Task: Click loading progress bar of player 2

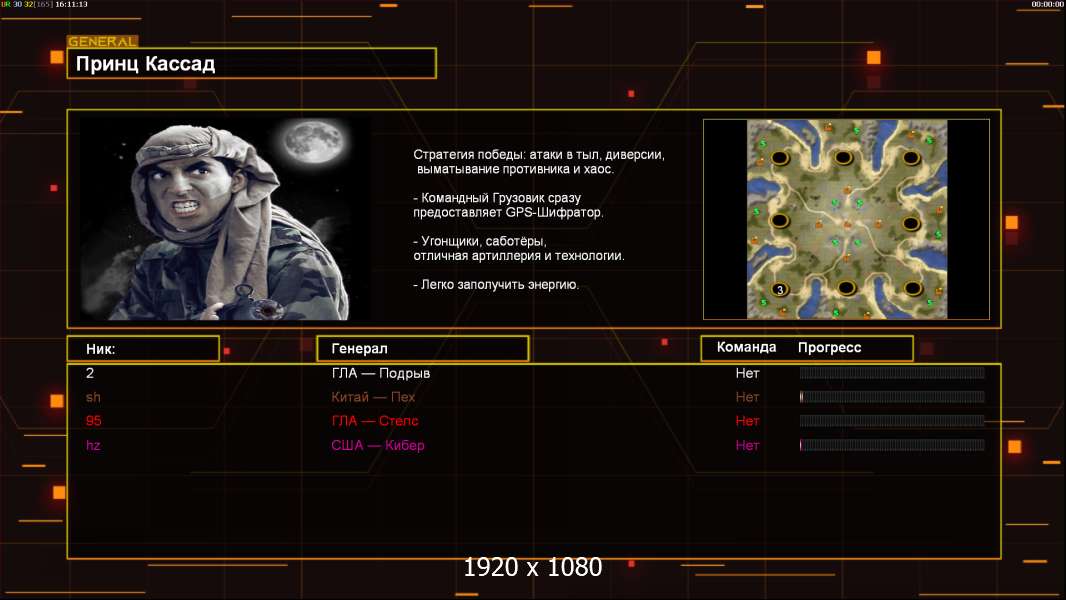Action: (x=892, y=372)
